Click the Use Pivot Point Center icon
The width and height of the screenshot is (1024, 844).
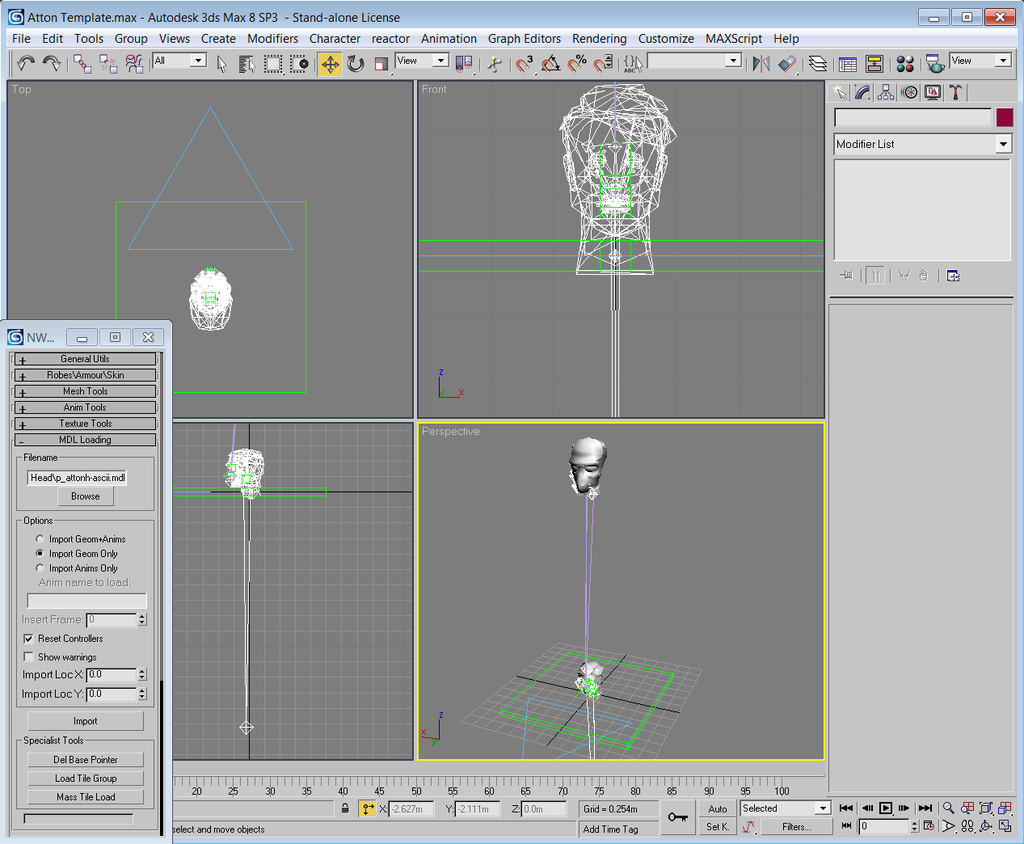(x=464, y=63)
